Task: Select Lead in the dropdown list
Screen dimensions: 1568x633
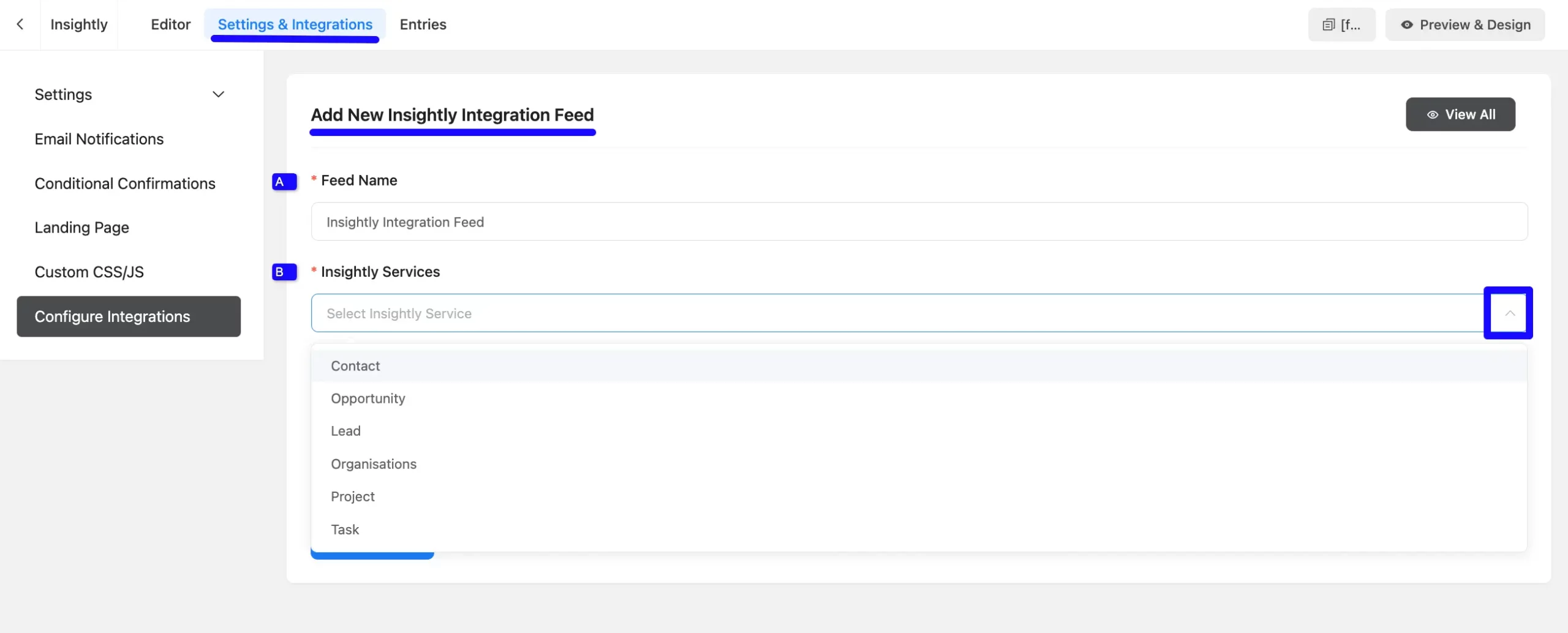Action: [919, 431]
